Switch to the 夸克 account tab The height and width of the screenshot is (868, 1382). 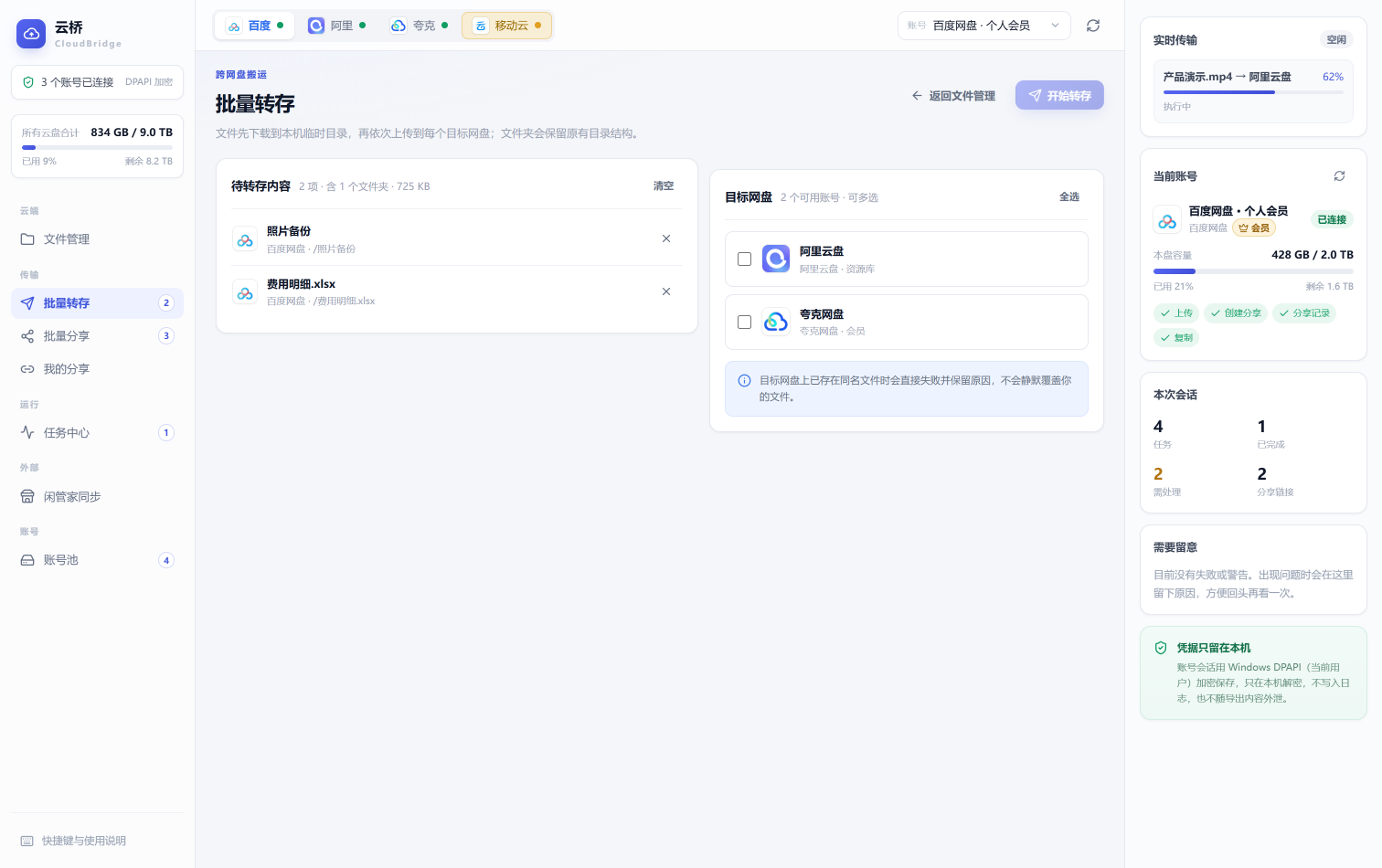pos(419,26)
